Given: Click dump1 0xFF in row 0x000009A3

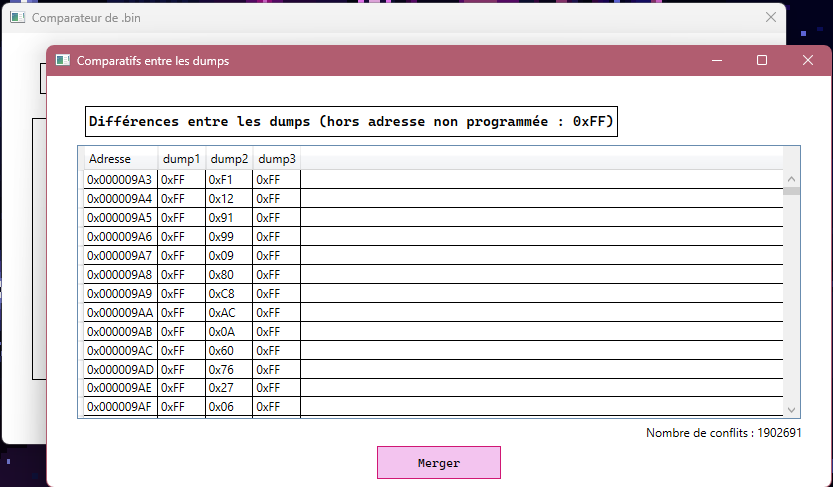Looking at the screenshot, I should tap(173, 180).
